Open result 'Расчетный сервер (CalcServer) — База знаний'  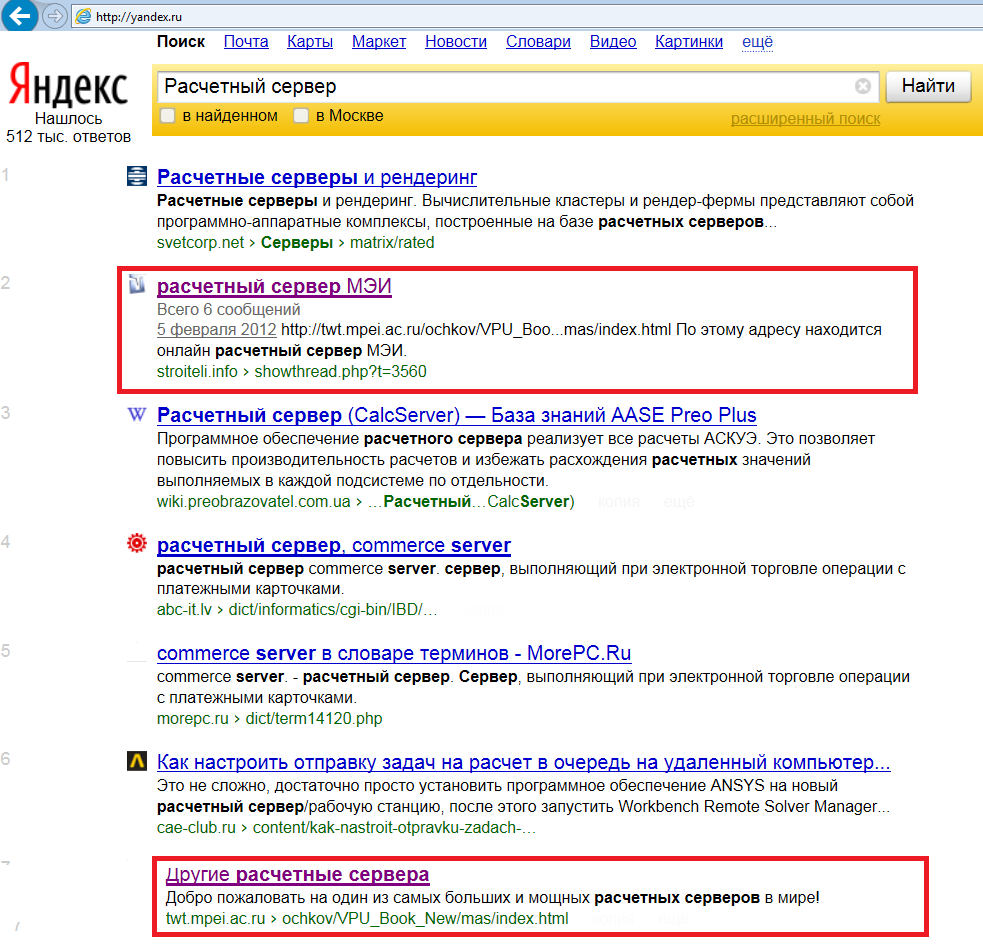(456, 415)
